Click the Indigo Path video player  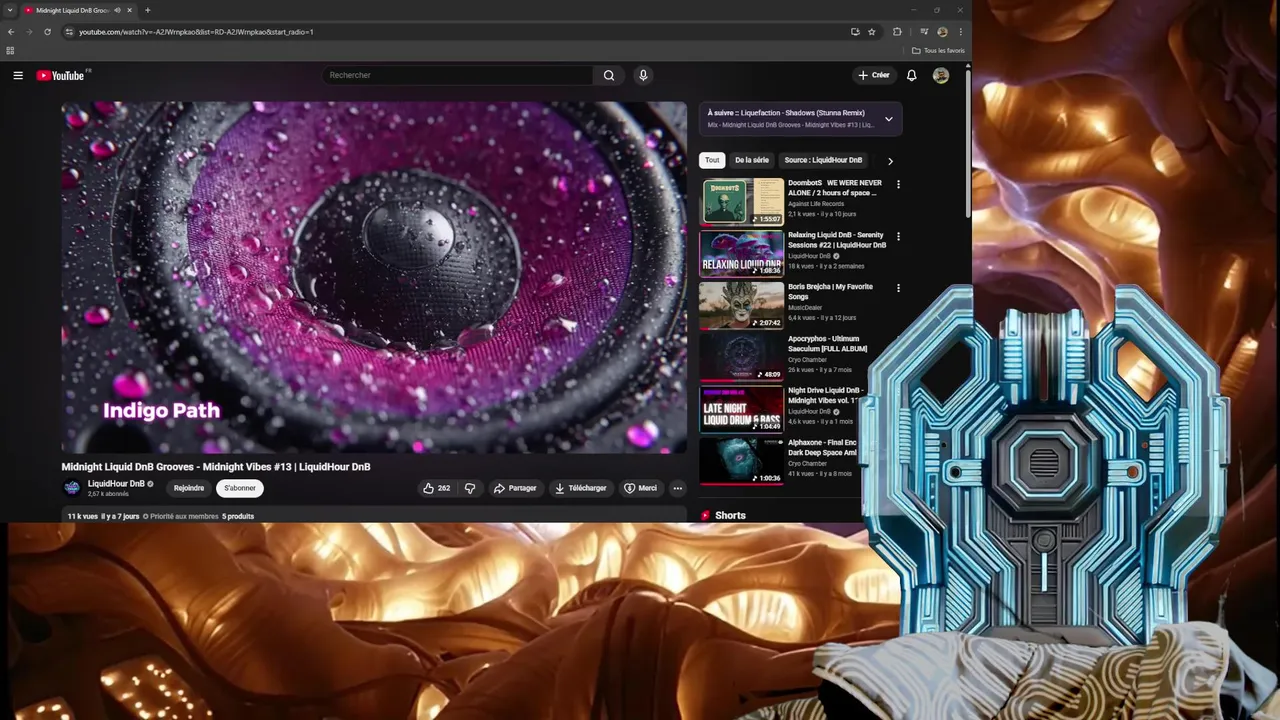point(374,277)
